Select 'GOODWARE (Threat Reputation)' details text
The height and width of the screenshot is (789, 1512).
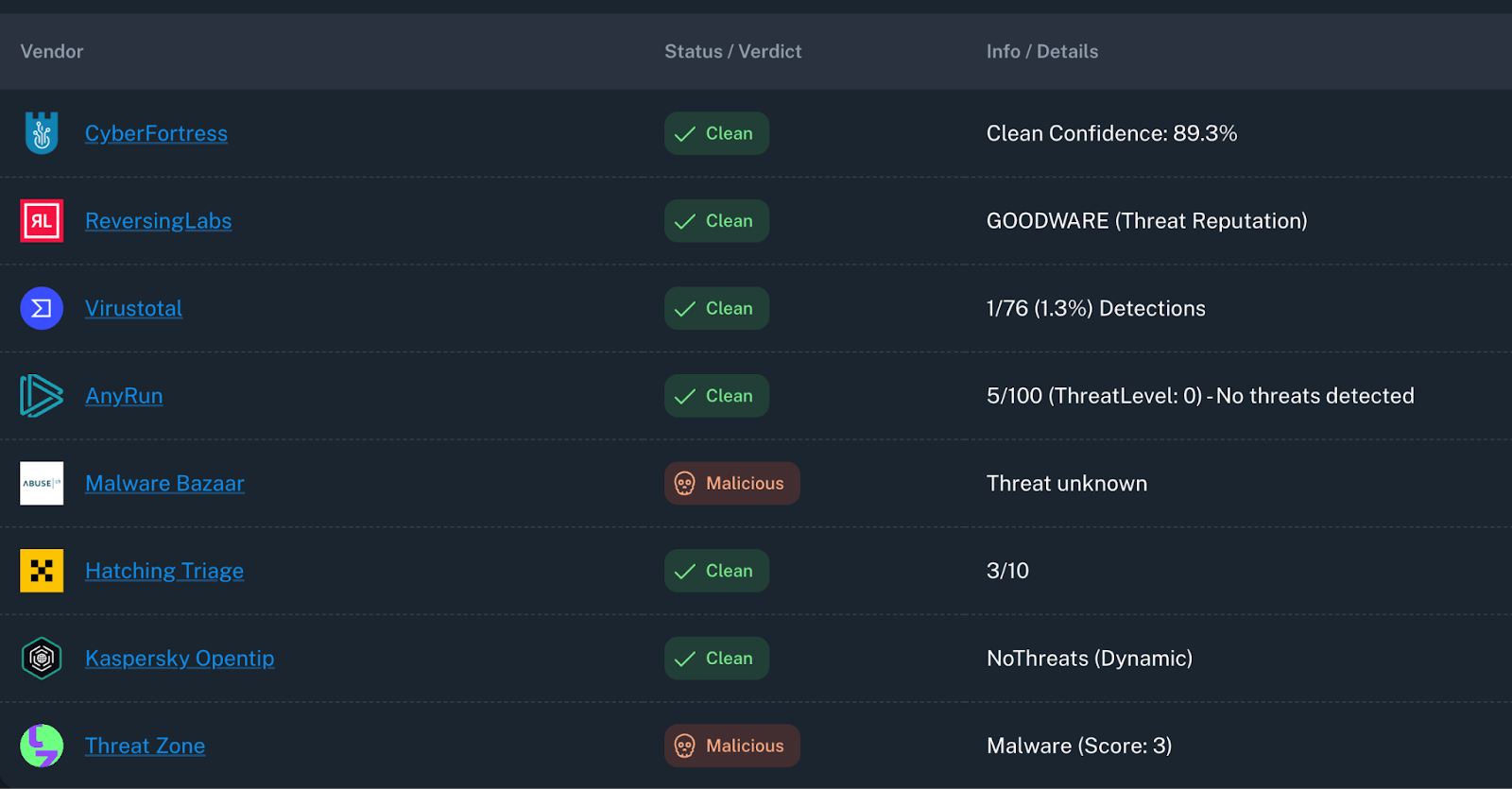point(1146,221)
